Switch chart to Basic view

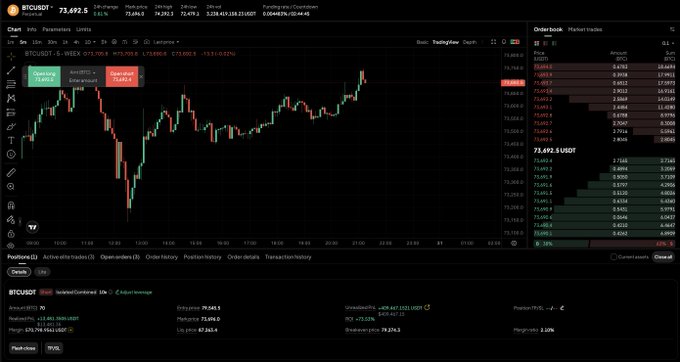tap(422, 42)
